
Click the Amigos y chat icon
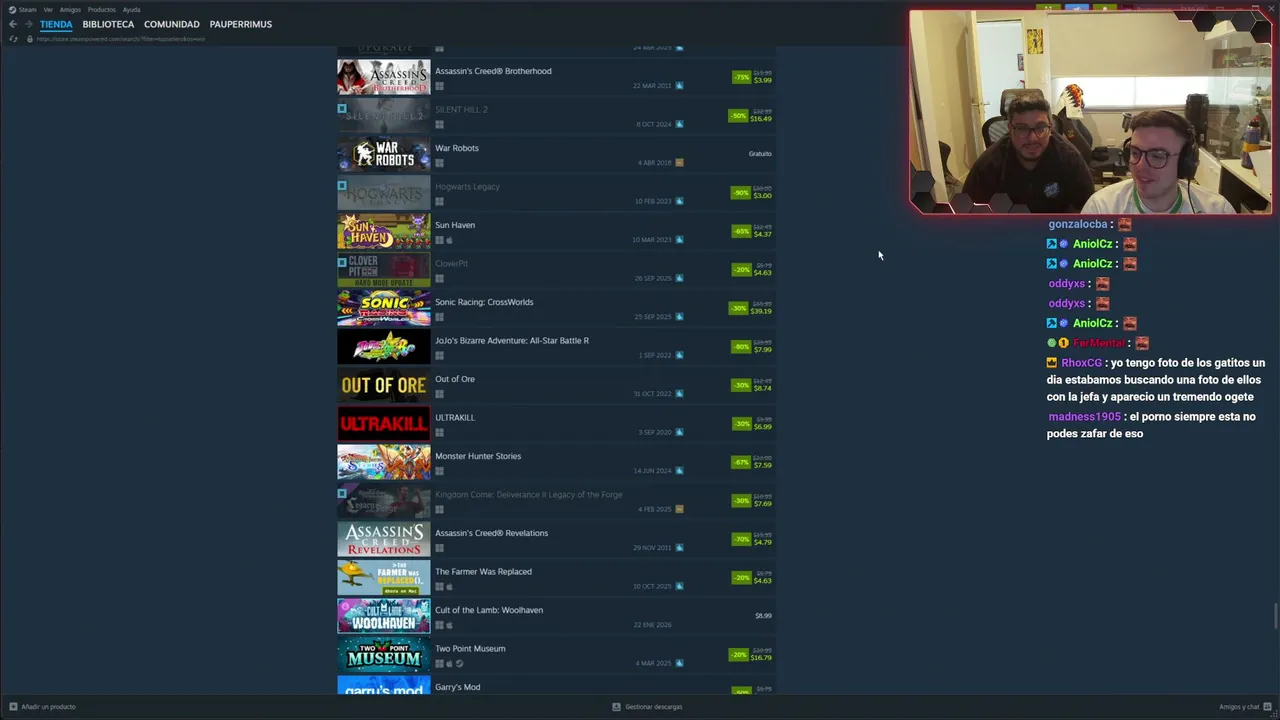click(1267, 707)
